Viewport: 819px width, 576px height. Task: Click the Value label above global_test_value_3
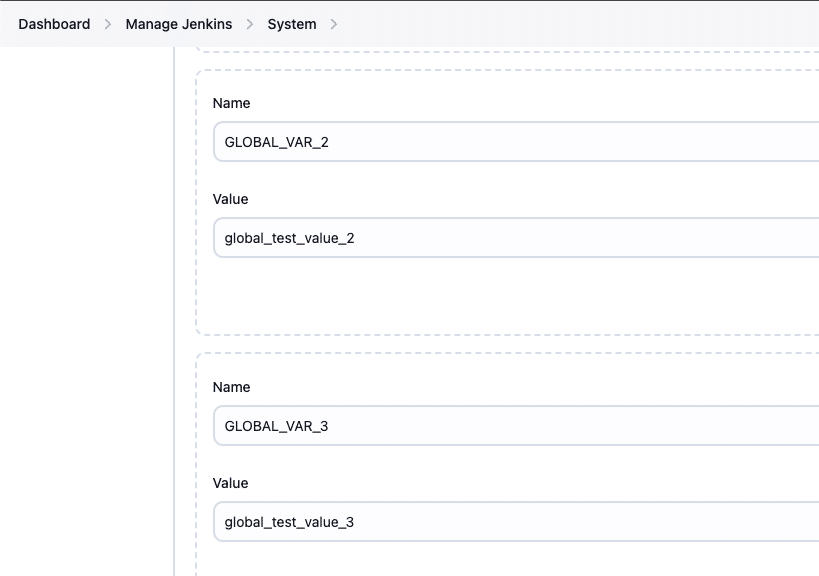tap(230, 483)
